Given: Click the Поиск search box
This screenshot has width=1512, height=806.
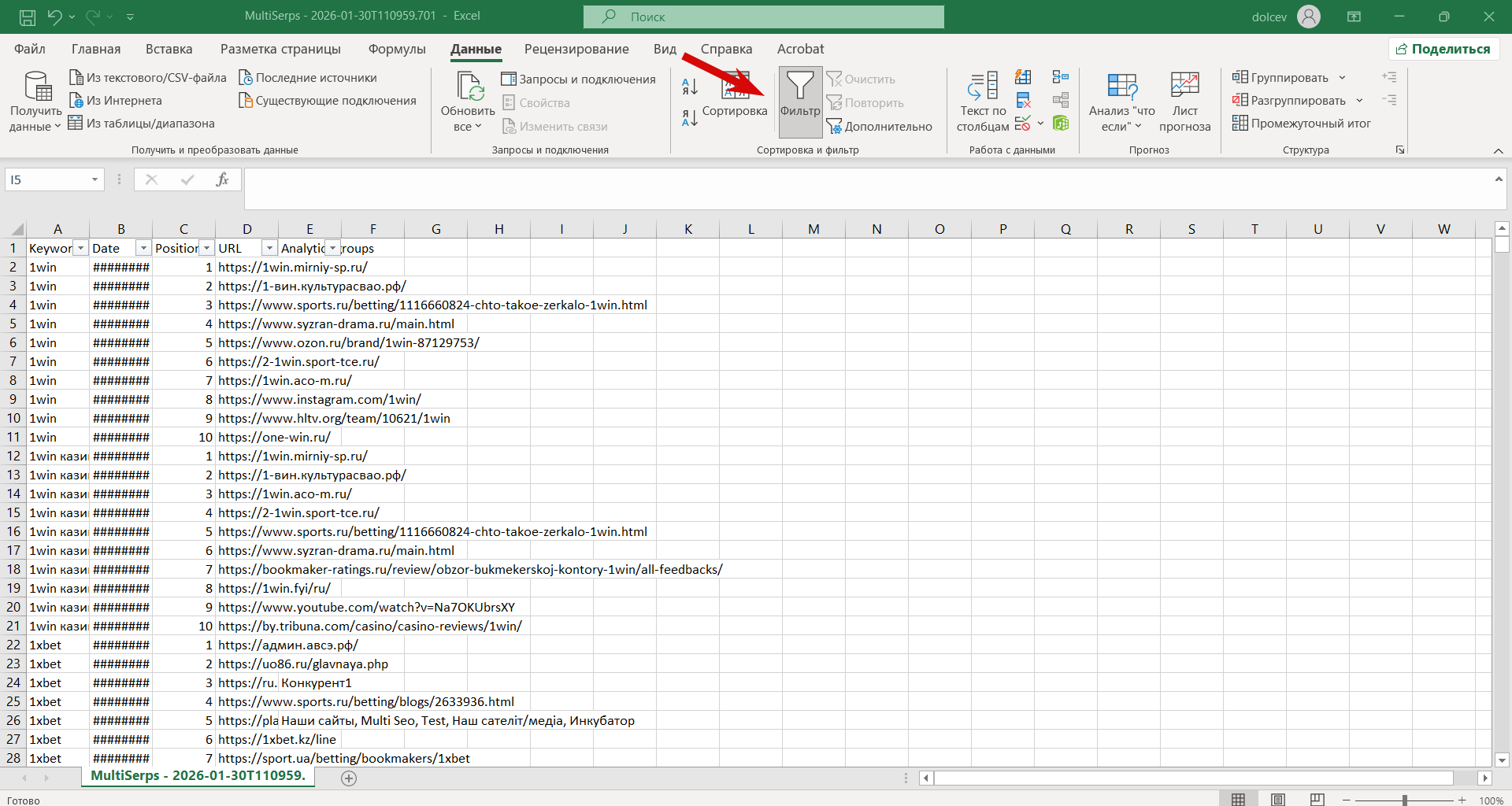Looking at the screenshot, I should [763, 17].
